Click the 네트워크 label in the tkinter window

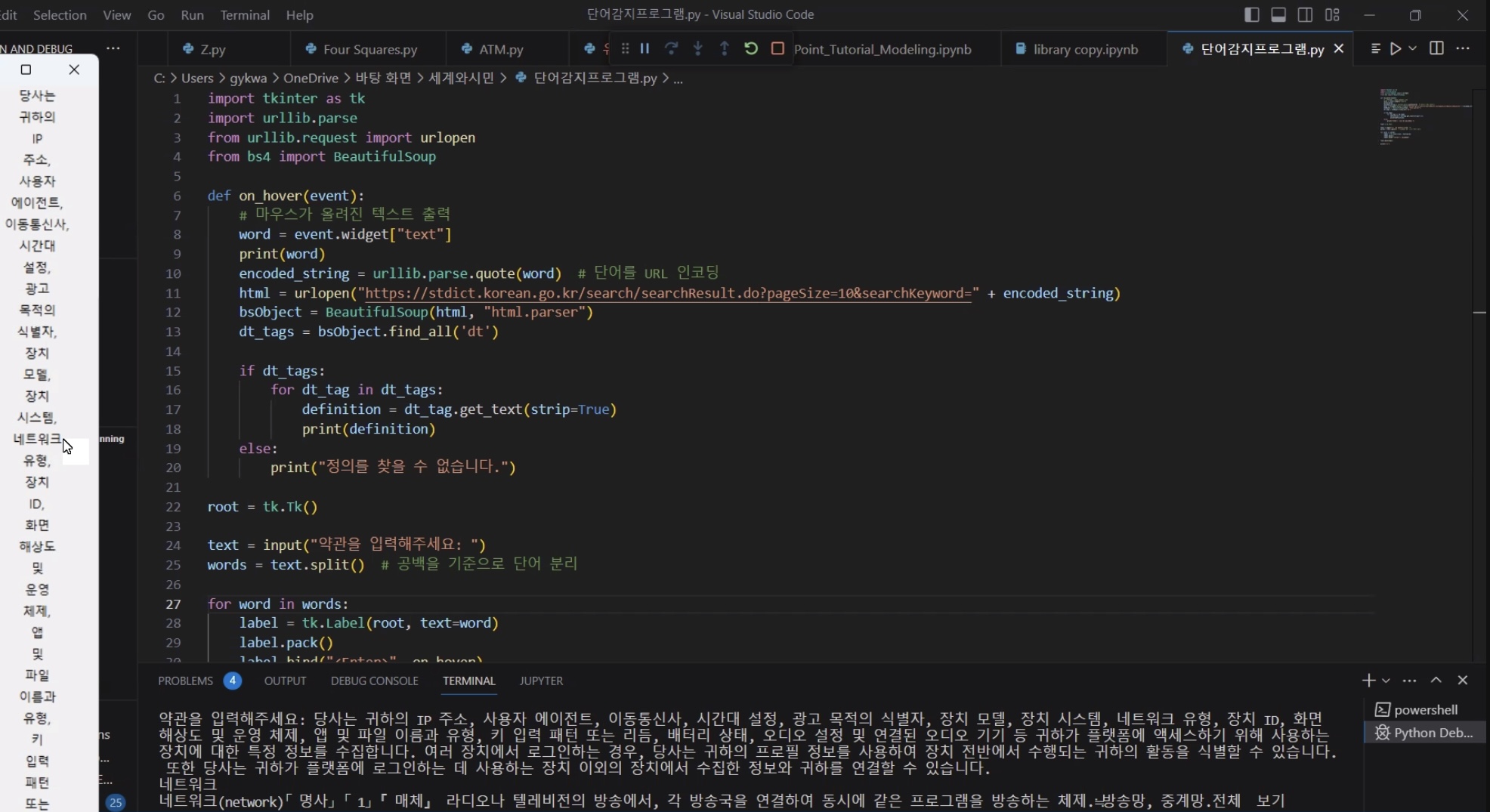pyautogui.click(x=37, y=439)
